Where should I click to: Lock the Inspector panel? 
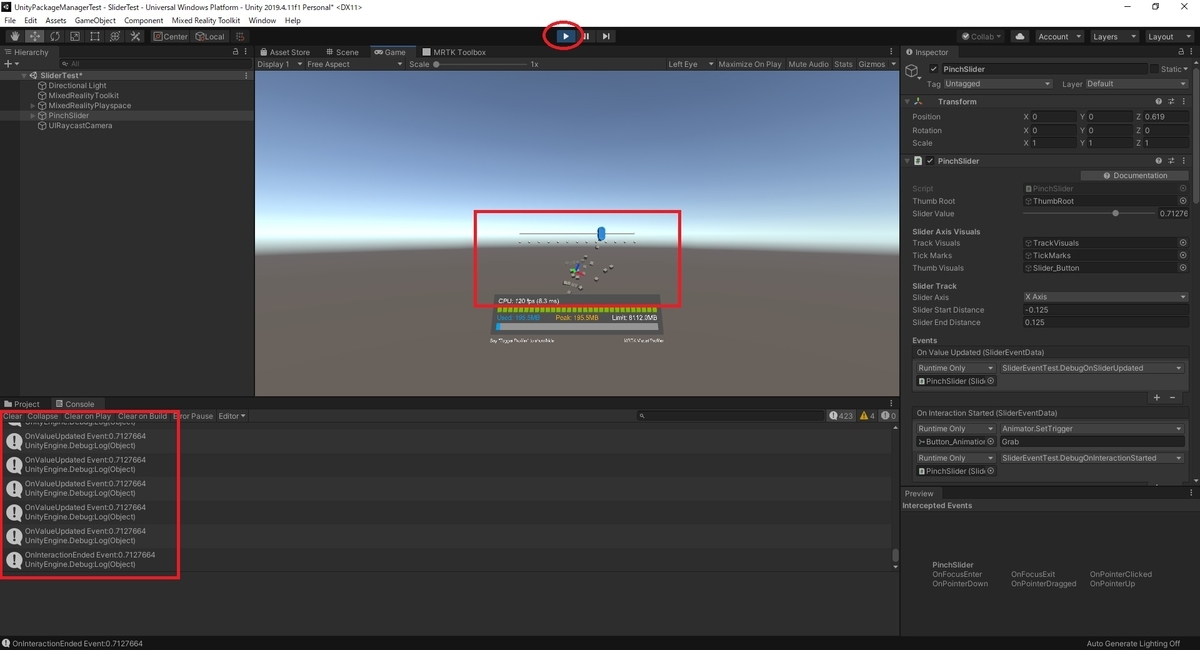(1182, 52)
